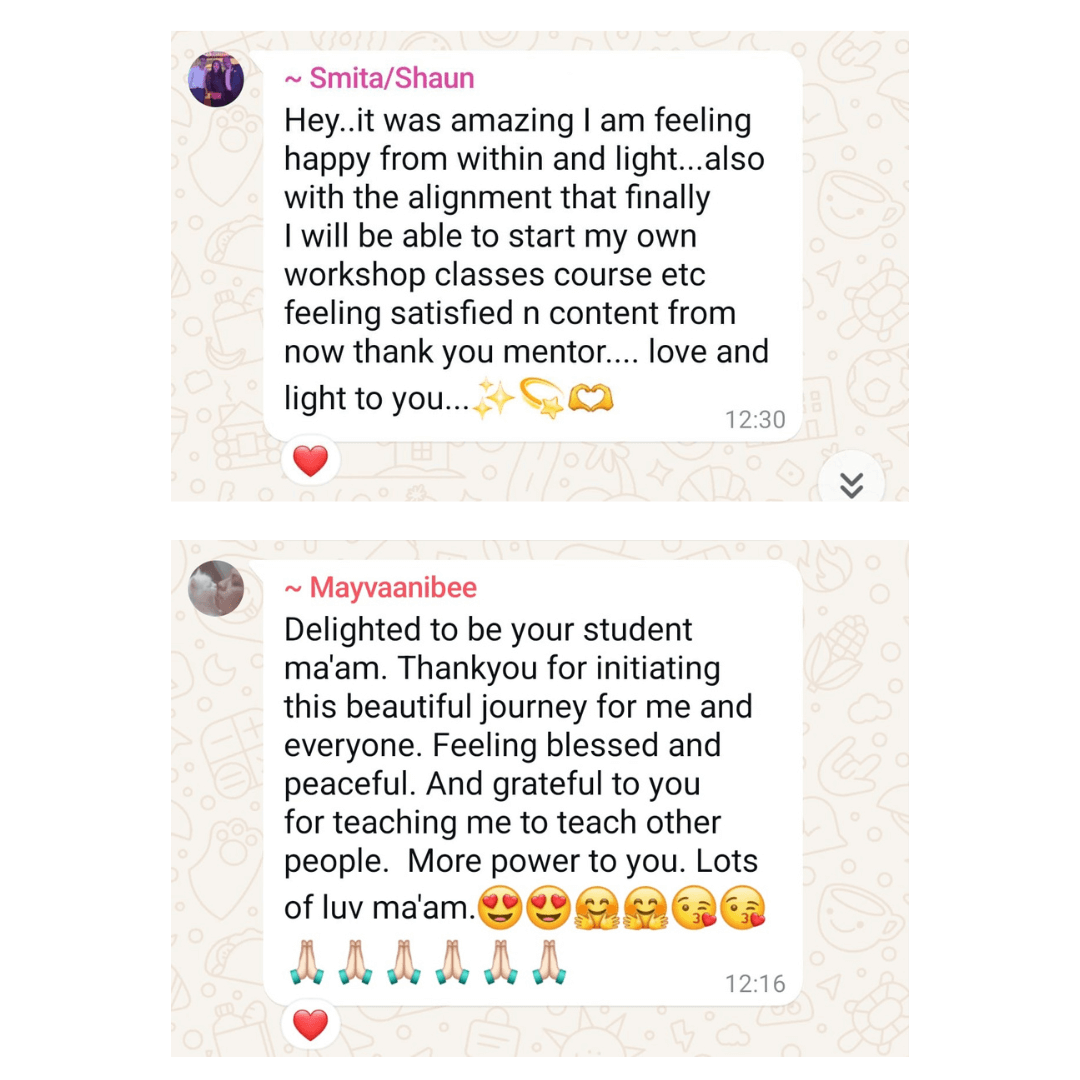This screenshot has width=1080, height=1080.
Task: Click the second heart-eyes emoji
Action: click(x=548, y=908)
